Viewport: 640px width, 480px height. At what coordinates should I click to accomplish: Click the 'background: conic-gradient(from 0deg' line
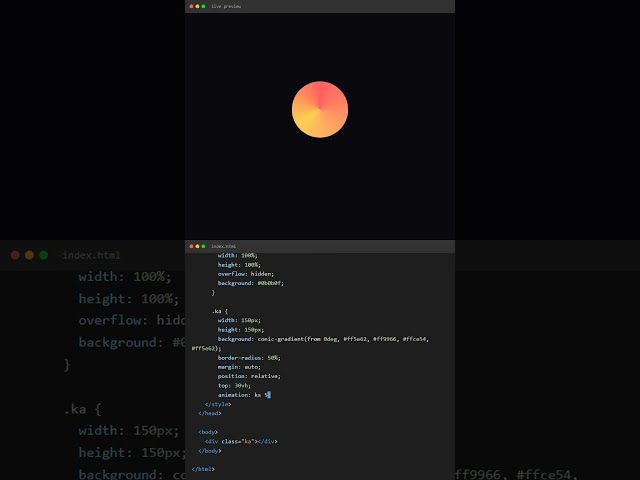coord(323,339)
